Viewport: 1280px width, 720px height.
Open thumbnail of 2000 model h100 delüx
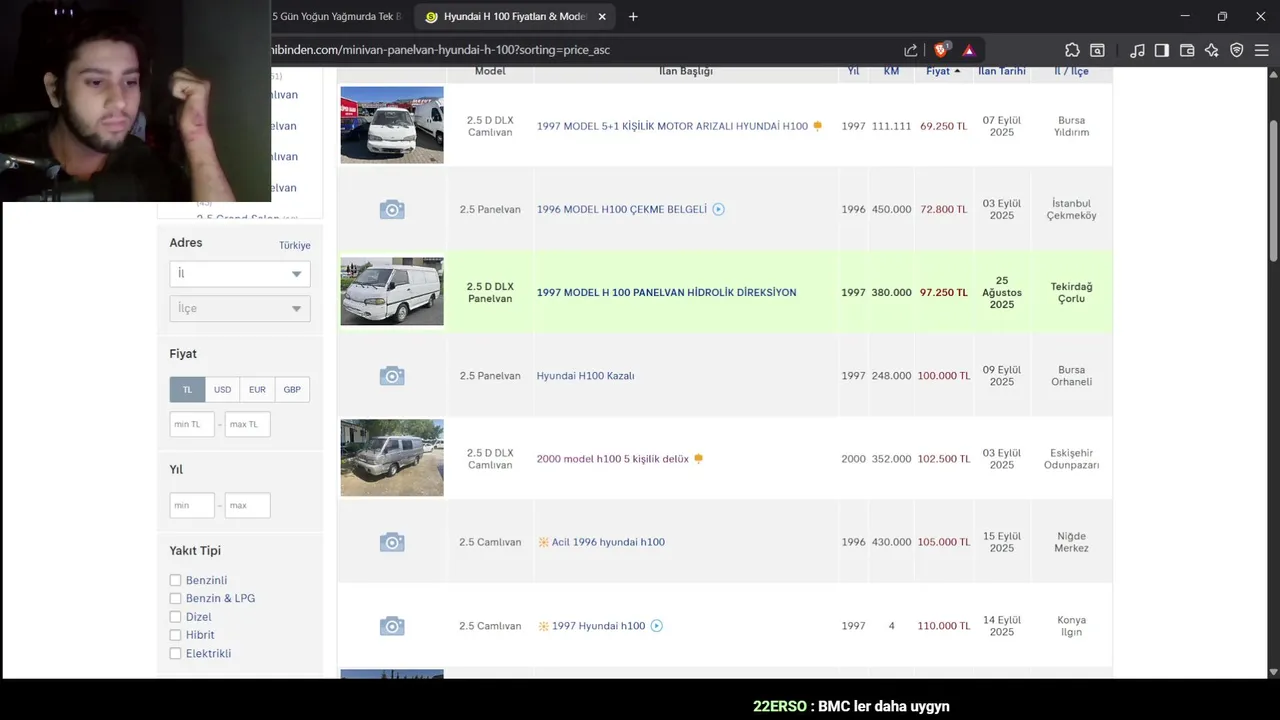pos(392,458)
